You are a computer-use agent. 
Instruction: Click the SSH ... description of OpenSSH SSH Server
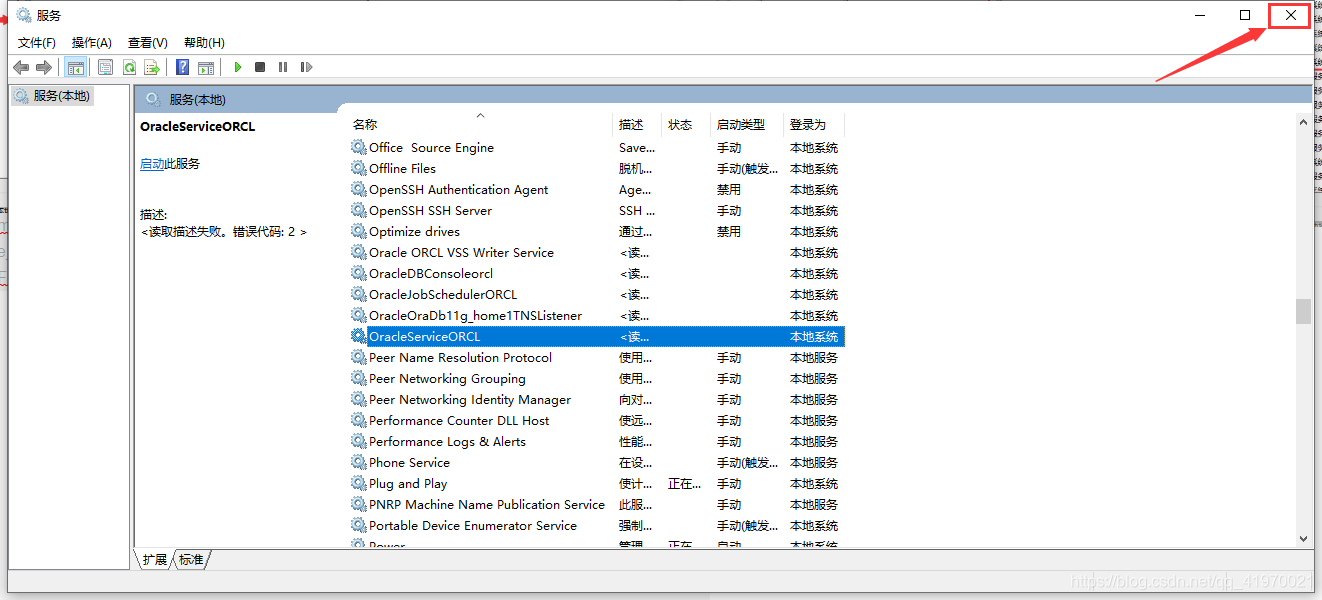click(637, 210)
